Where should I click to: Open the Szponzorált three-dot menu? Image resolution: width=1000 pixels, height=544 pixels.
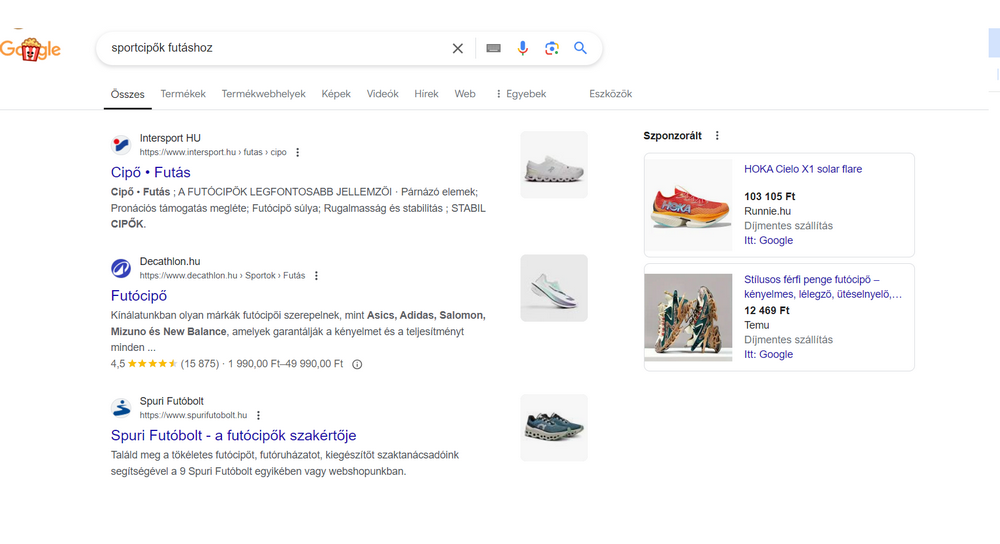pos(717,135)
